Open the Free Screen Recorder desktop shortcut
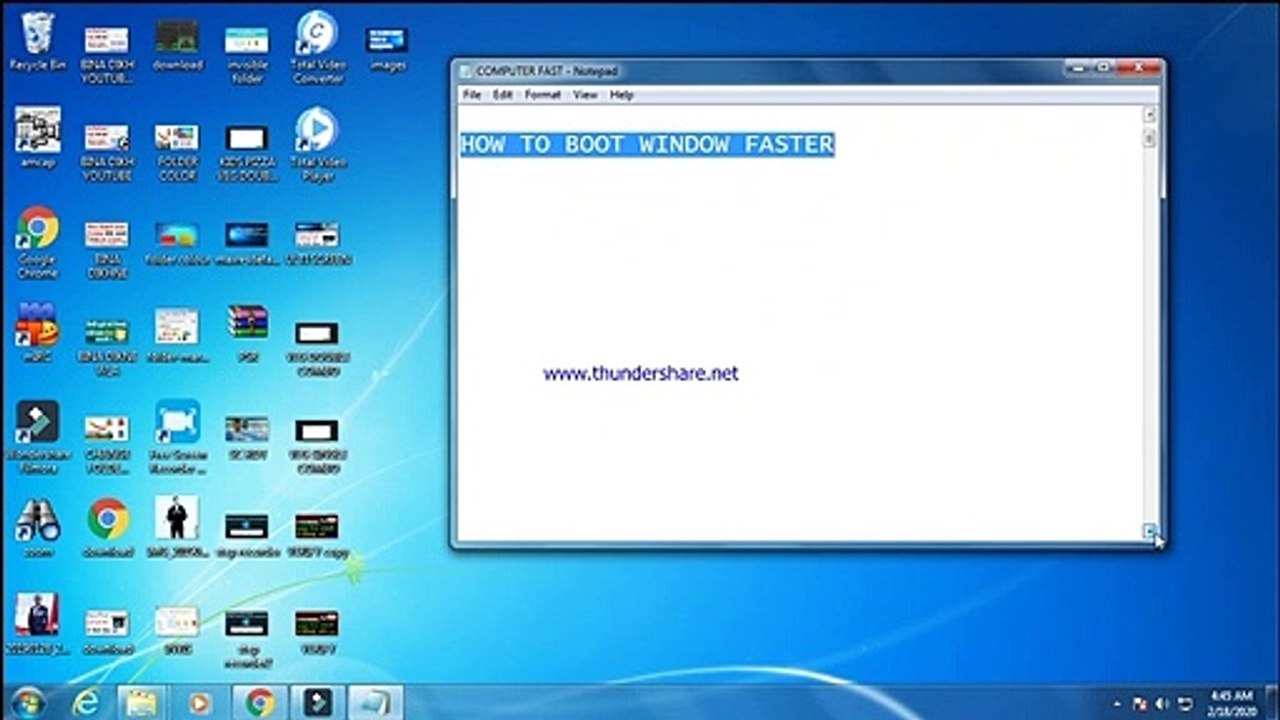Screen dimensions: 1280x720 coord(177,436)
